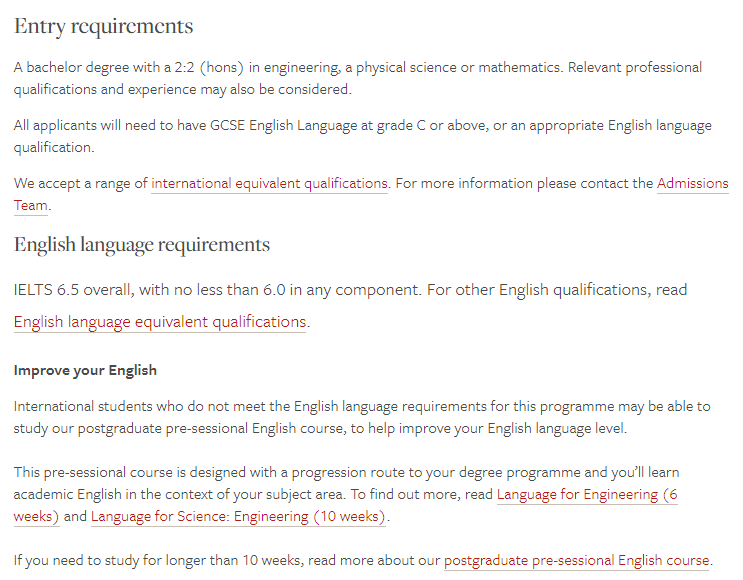Click the 'For other English qualifications, read' text
Image resolution: width=743 pixels, height=580 pixels.
click(x=557, y=290)
